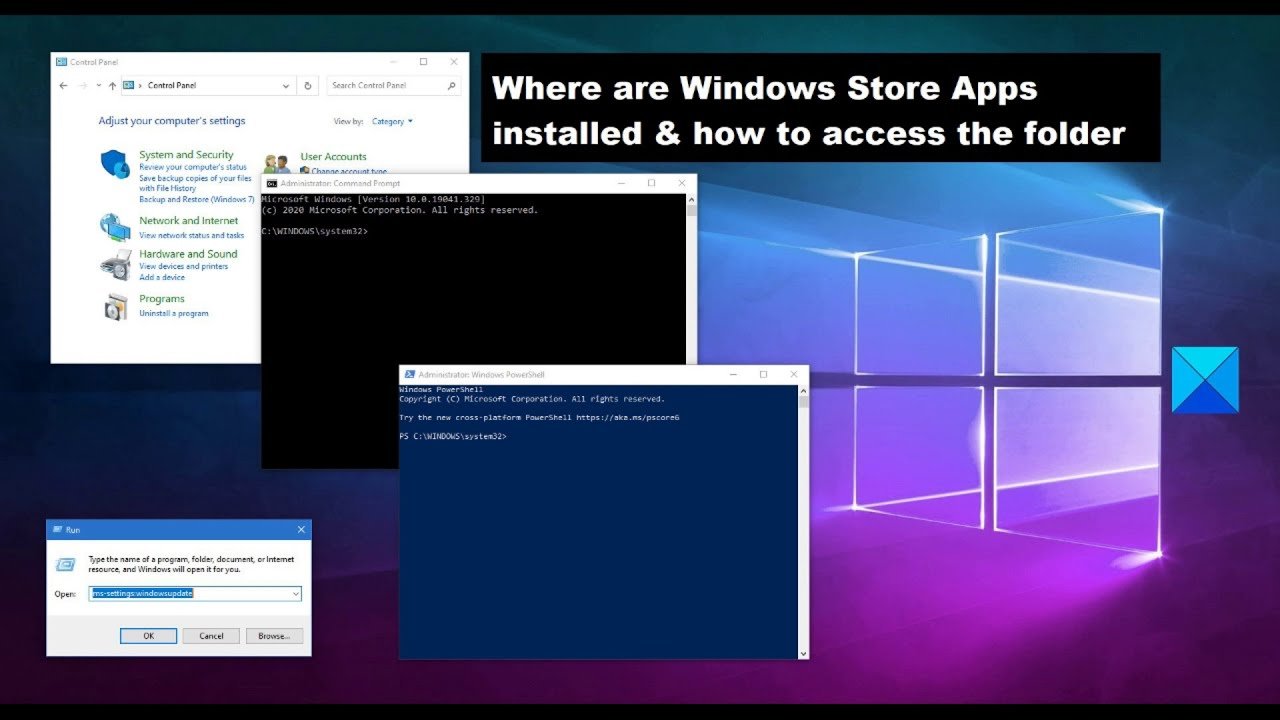Viewport: 1280px width, 720px height.
Task: Click the Network and Internet globe icon
Action: tap(115, 227)
